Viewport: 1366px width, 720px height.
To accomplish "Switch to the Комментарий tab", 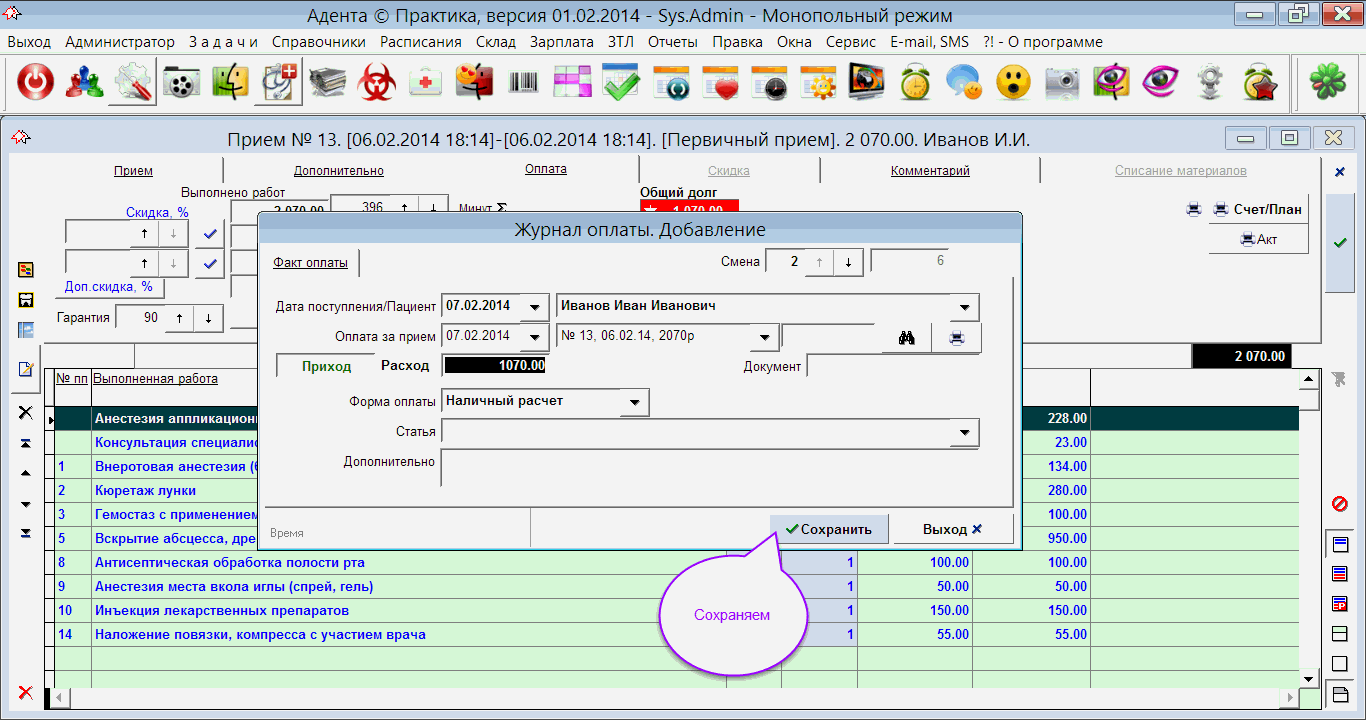I will [930, 171].
